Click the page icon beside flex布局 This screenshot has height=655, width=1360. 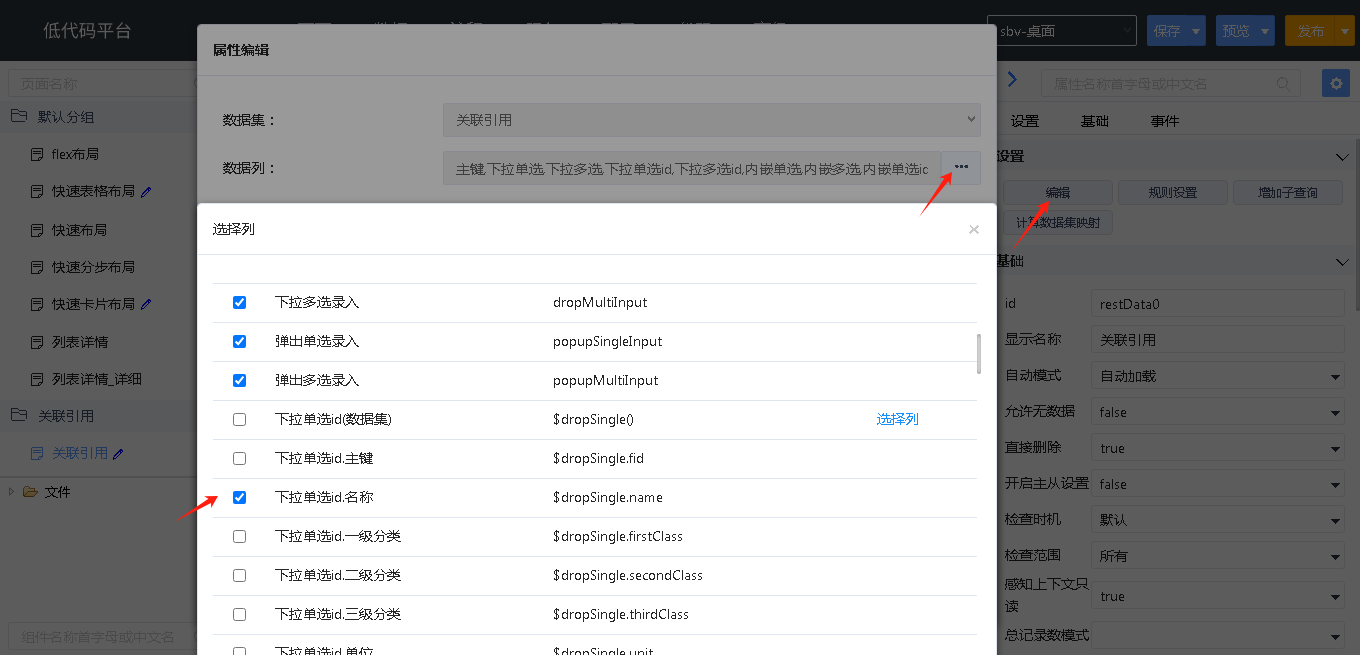[x=37, y=155]
